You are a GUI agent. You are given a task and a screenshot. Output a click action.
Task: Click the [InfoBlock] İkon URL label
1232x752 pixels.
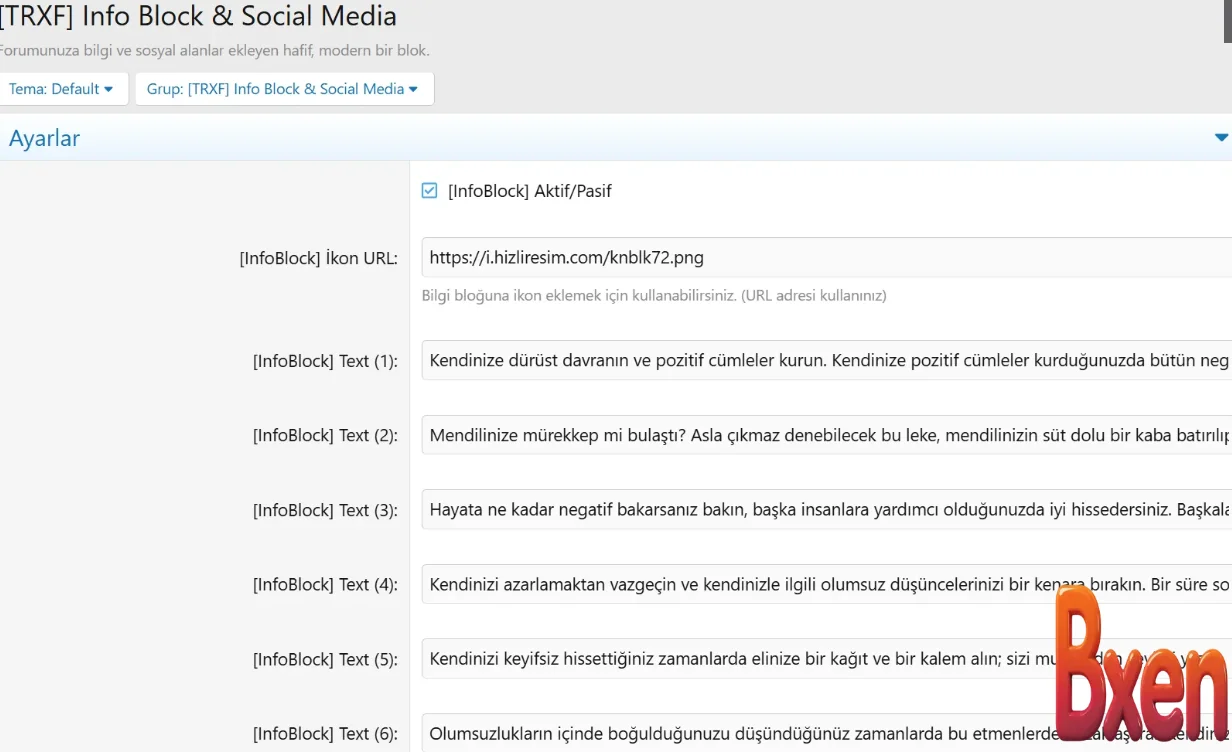[318, 259]
